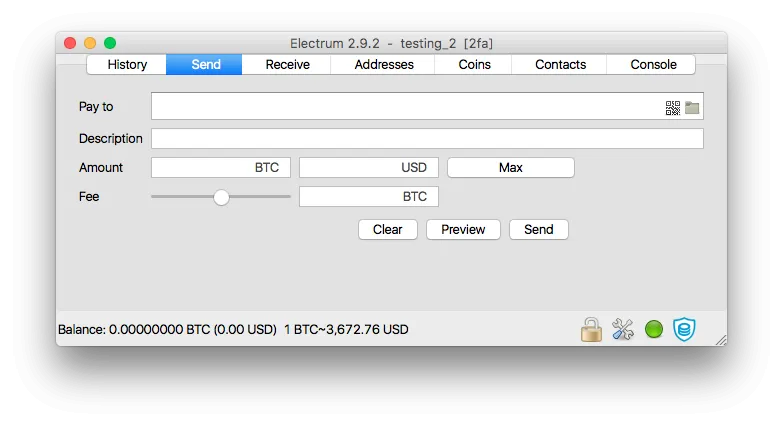Screen dimensions: 783x426
Task: Open the Receive tab
Action: click(x=287, y=64)
